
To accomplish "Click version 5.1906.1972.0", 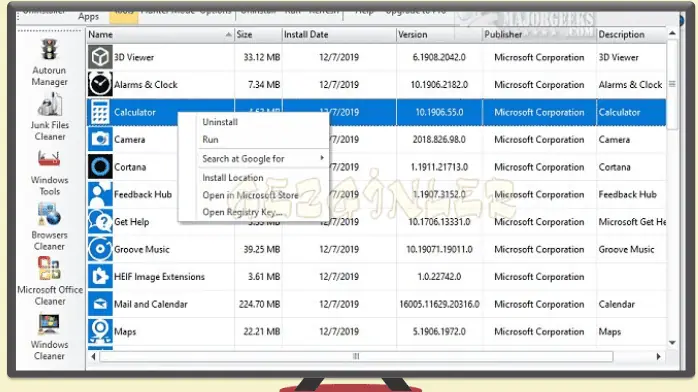I will click(x=439, y=332).
